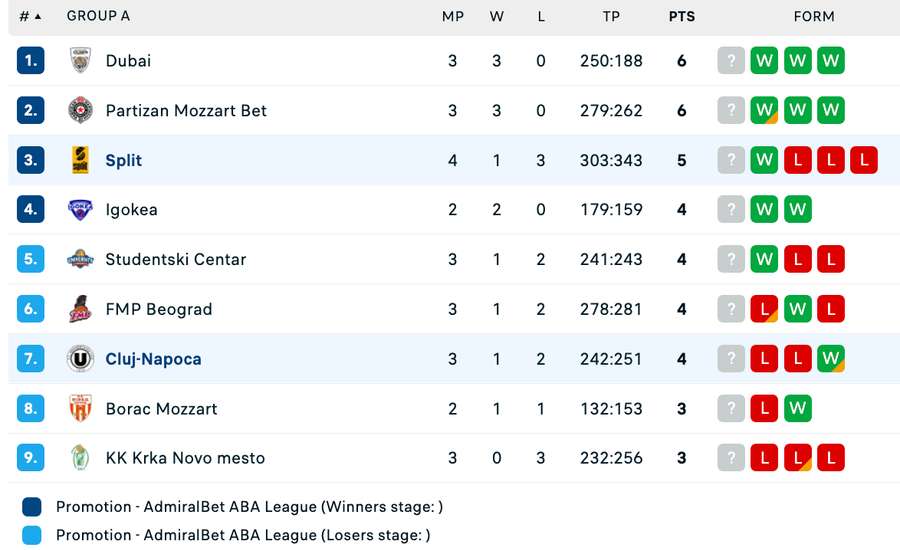Image resolution: width=900 pixels, height=550 pixels.
Task: Sort standings by PTS column header
Action: pos(682,16)
